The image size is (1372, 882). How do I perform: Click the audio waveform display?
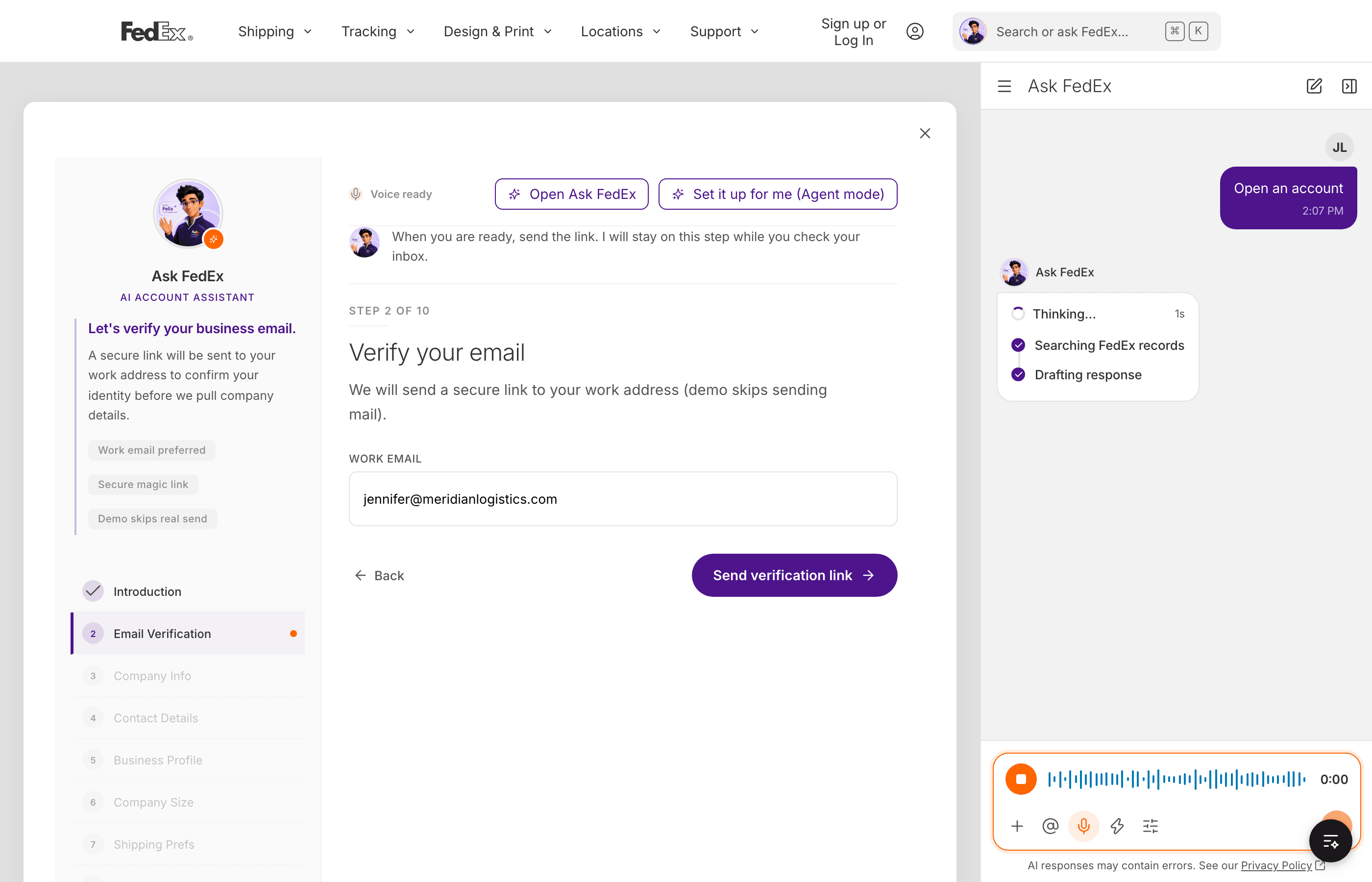(x=1177, y=779)
